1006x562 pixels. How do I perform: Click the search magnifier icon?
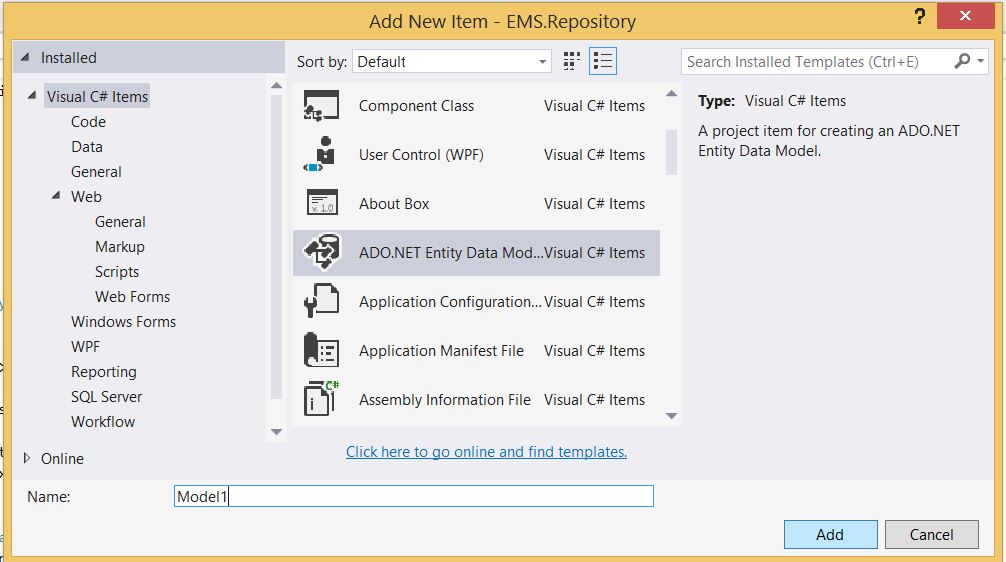[x=962, y=62]
